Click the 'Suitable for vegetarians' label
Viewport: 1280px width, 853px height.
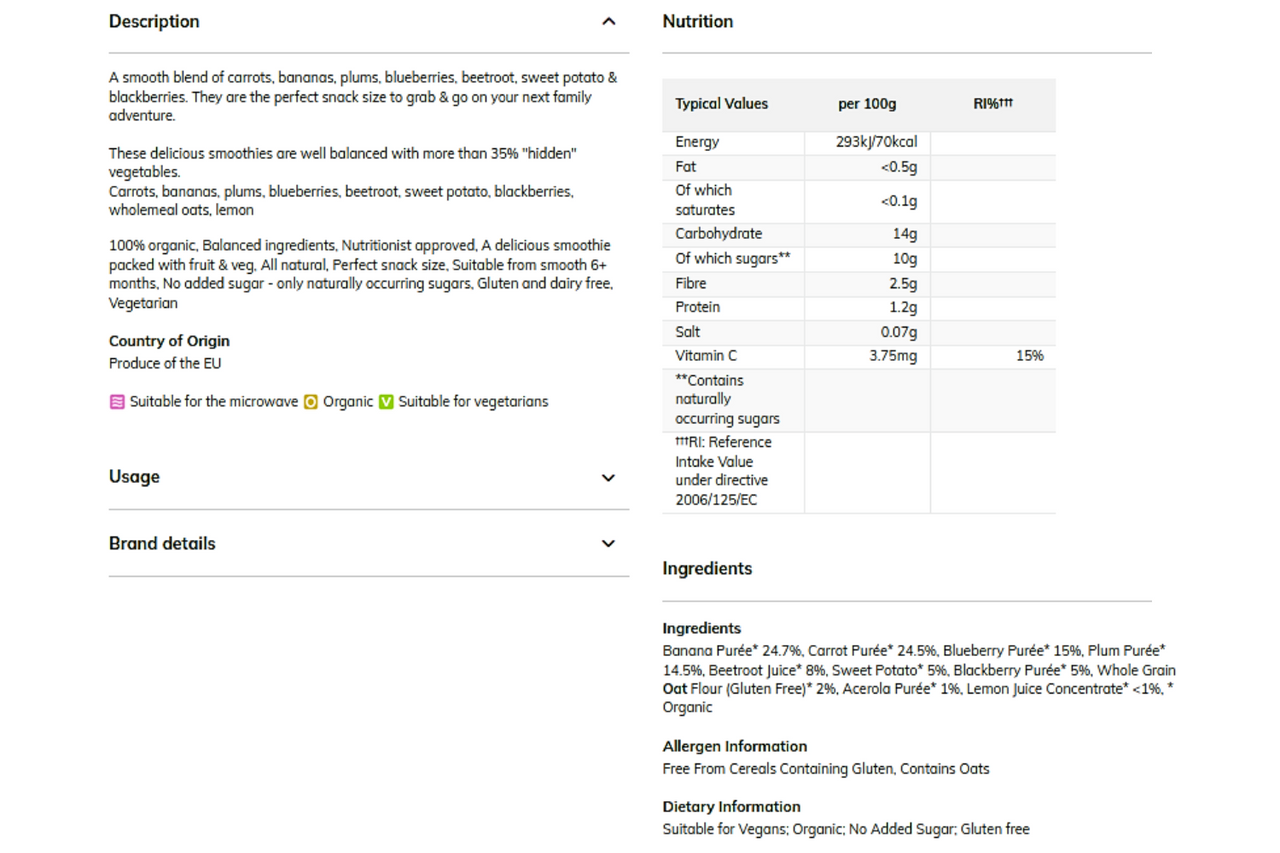point(473,402)
